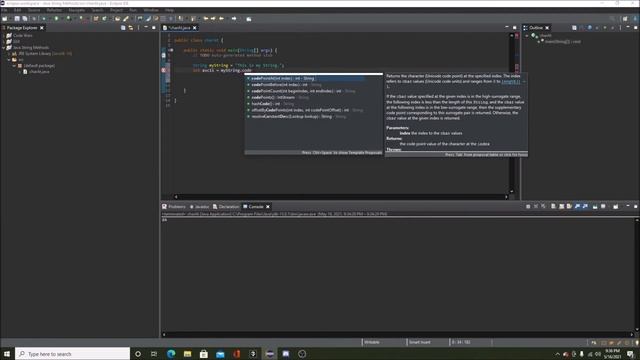
Task: Close the Console view tab
Action: point(268,207)
